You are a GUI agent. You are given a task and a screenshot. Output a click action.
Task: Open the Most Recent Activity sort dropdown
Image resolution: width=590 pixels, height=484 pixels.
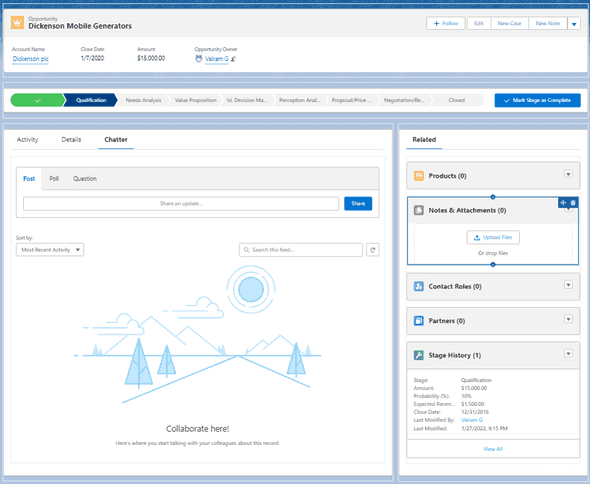(50, 250)
